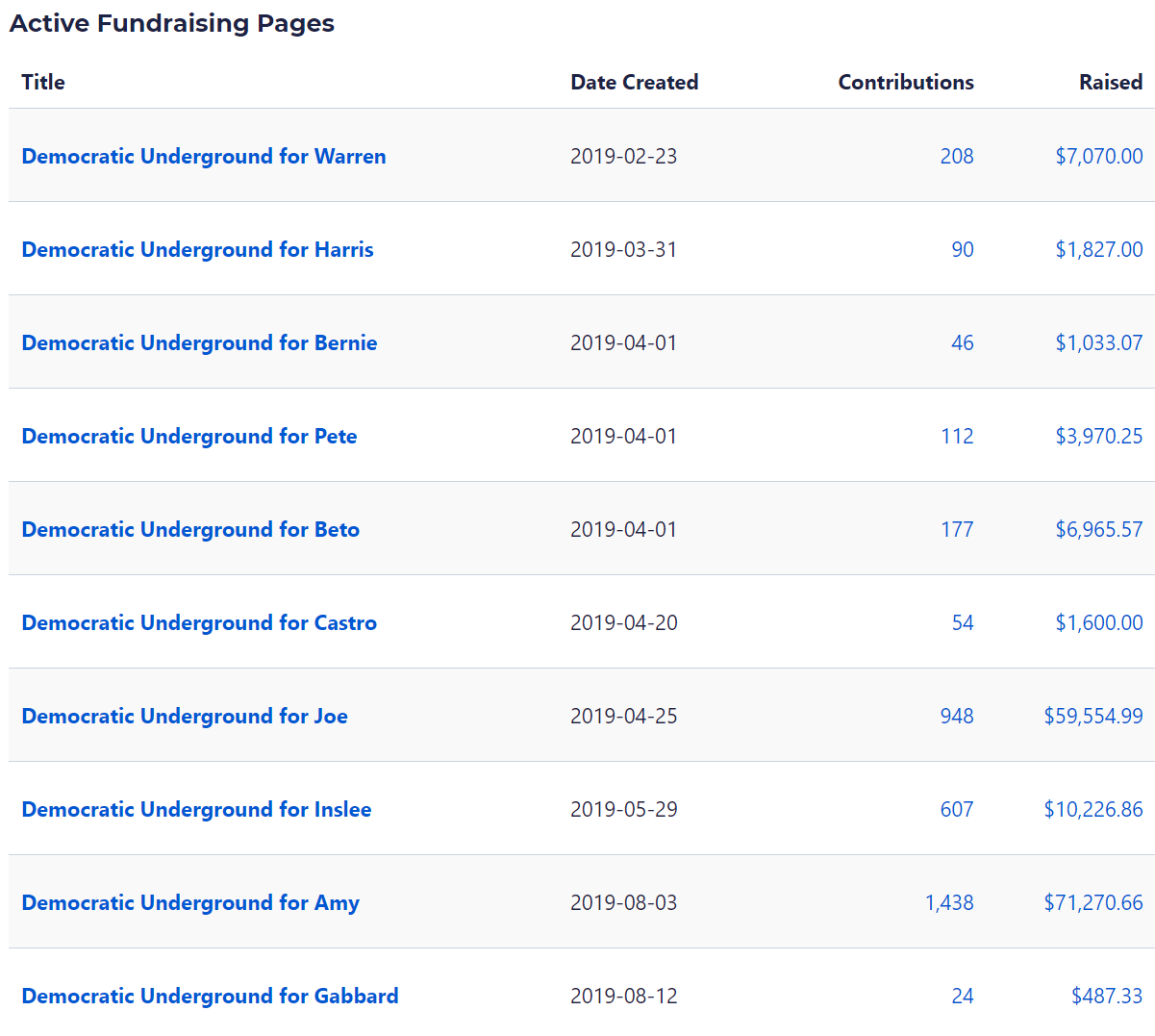Click the Contributions column header

click(905, 82)
